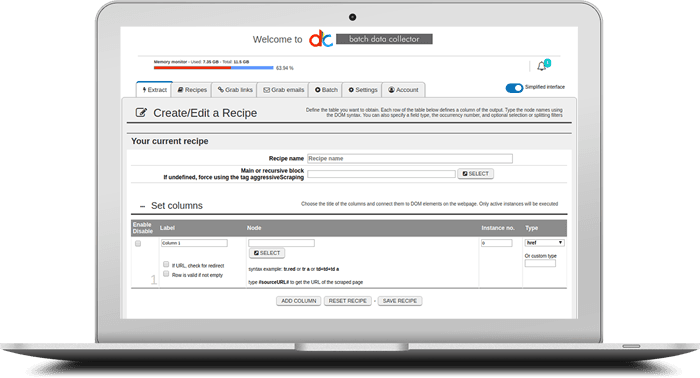
Task: Click the 63.94 % memory value
Action: click(x=285, y=68)
